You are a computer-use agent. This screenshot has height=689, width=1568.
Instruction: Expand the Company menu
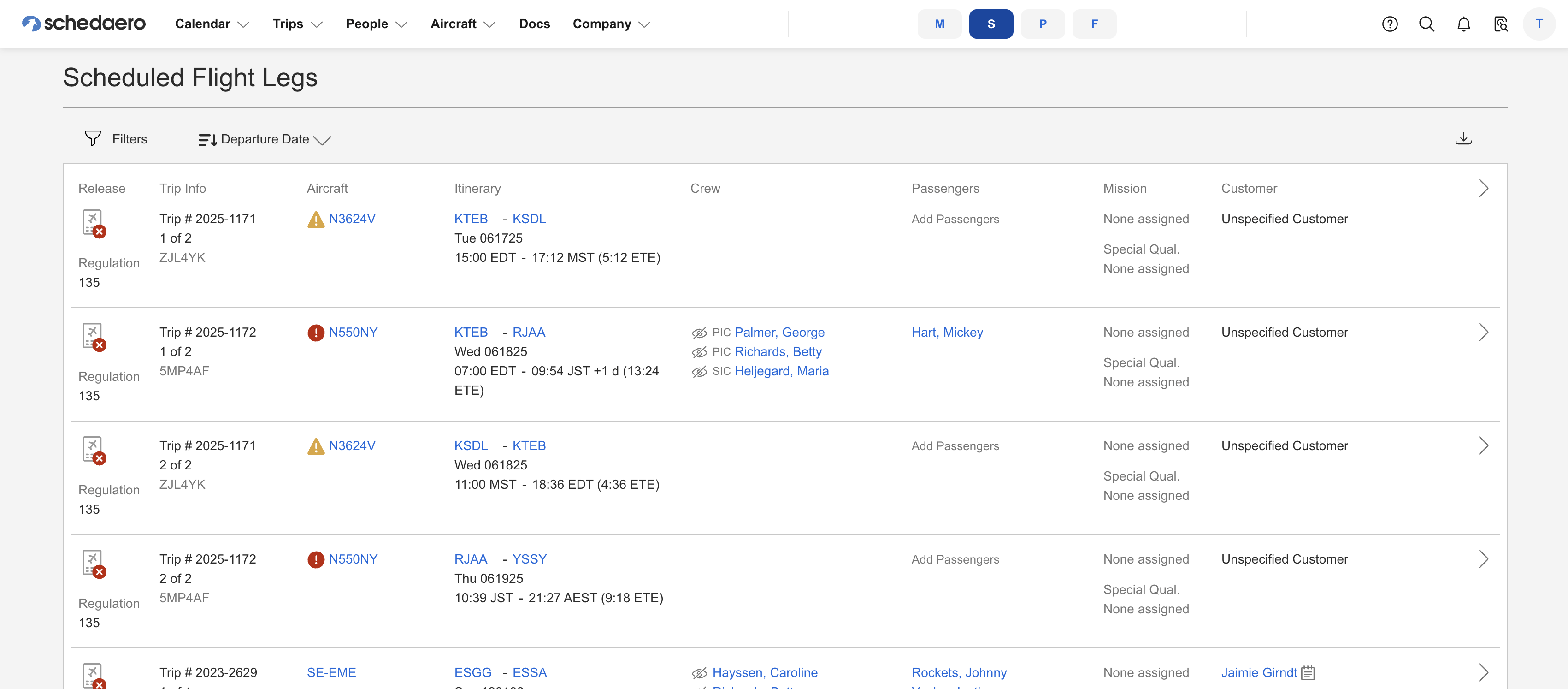(612, 24)
